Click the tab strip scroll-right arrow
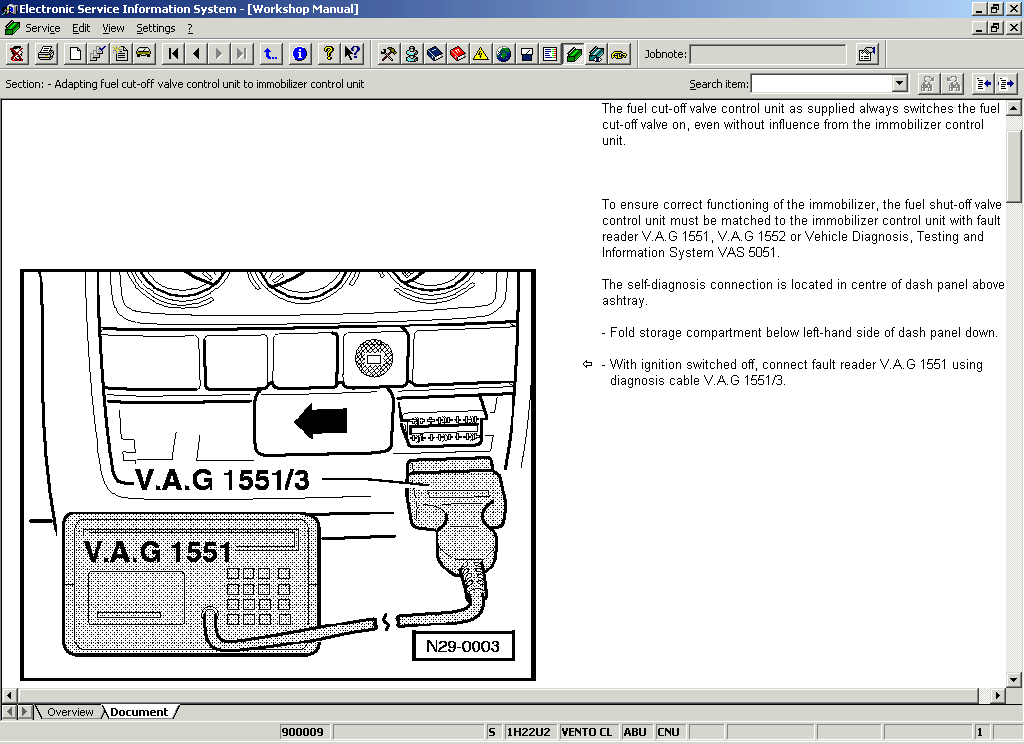Image resolution: width=1024 pixels, height=744 pixels. pyautogui.click(x=24, y=711)
